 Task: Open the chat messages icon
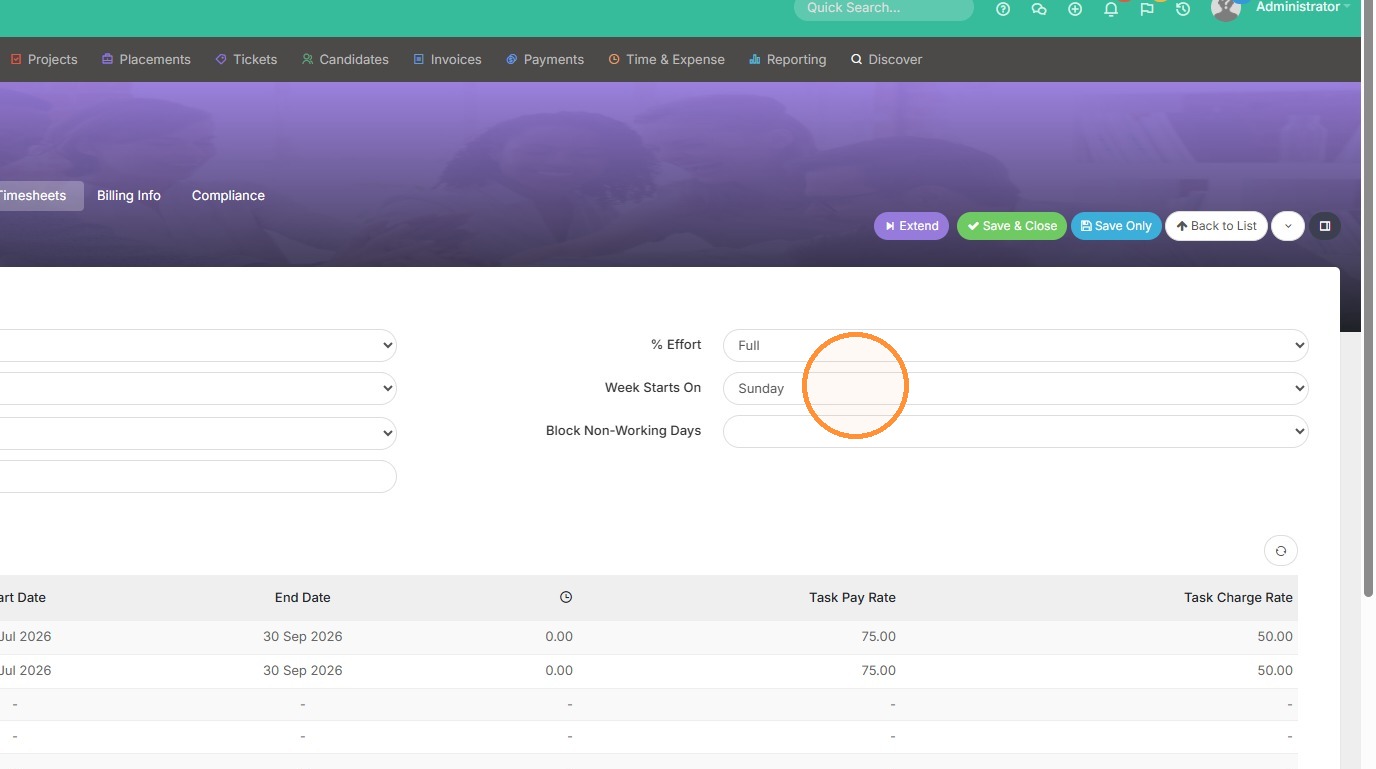click(1039, 9)
